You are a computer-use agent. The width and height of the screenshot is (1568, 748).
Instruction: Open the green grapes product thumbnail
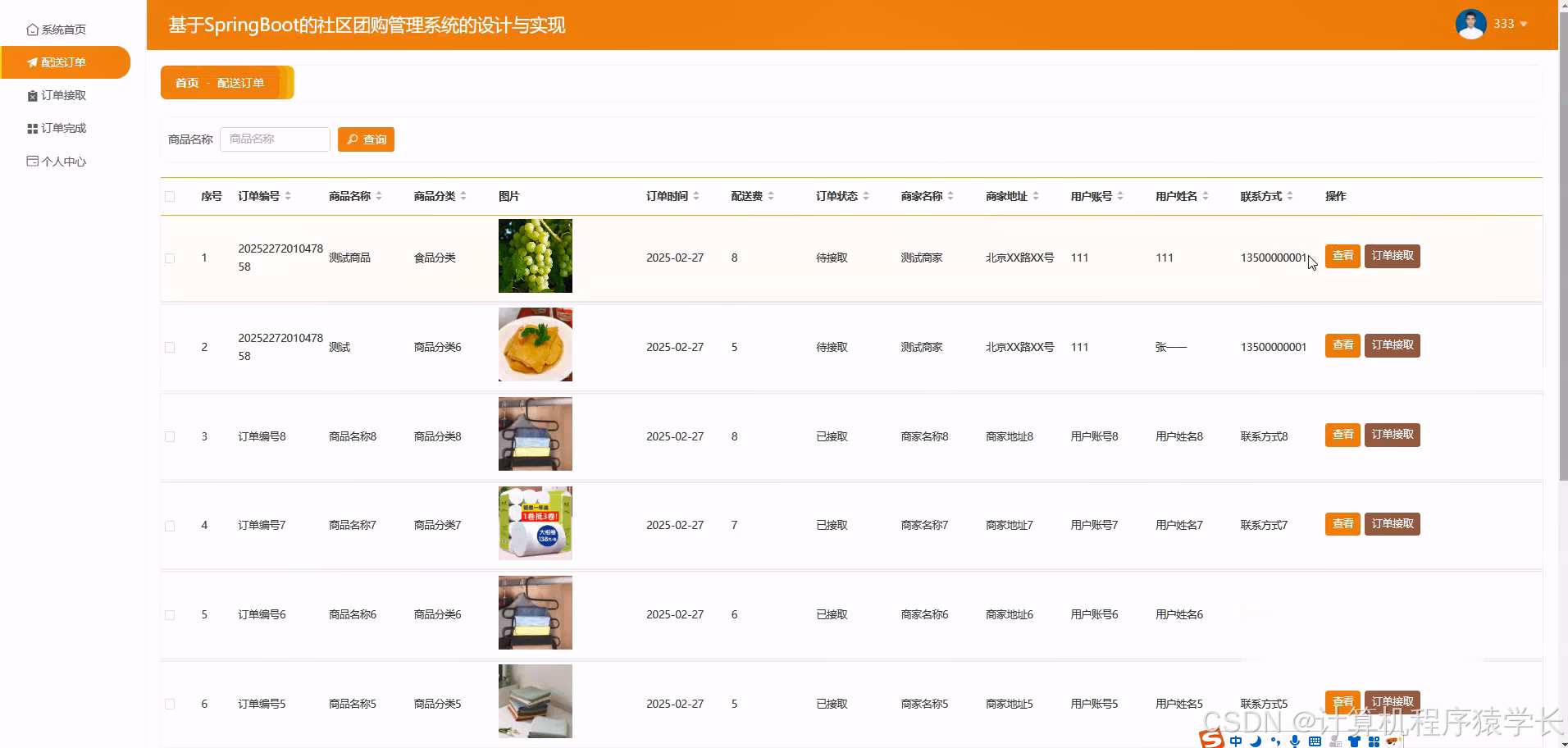pos(536,256)
